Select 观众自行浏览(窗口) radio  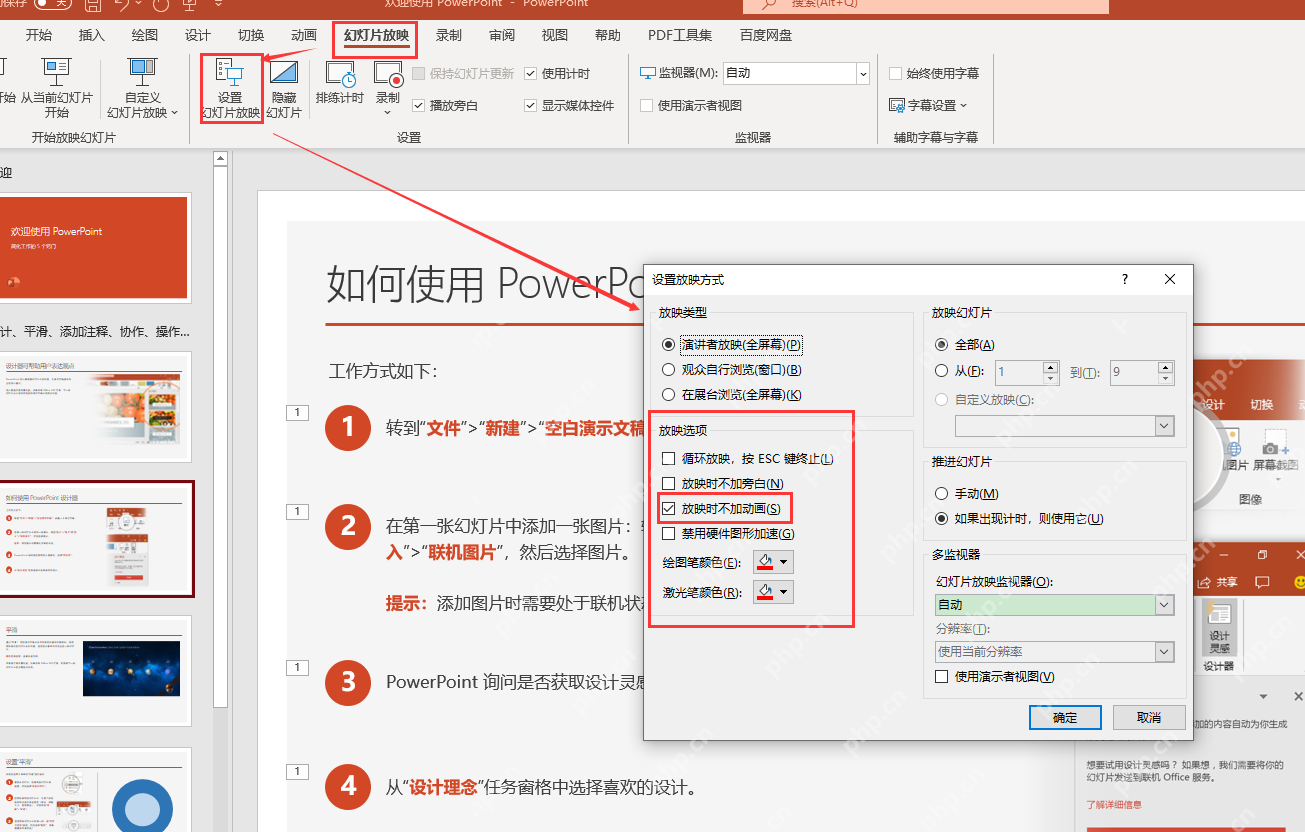[669, 370]
